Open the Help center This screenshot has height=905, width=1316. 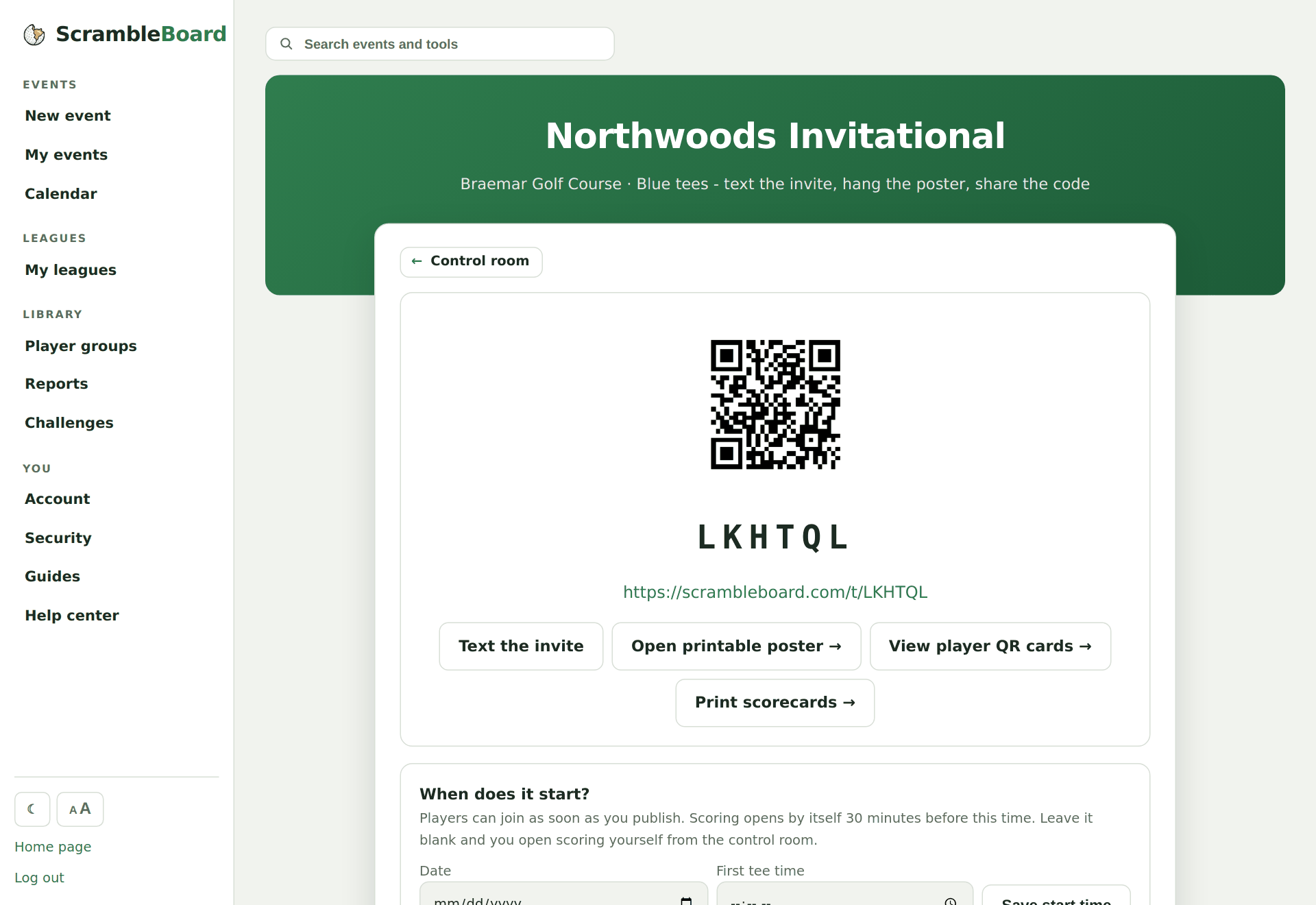click(x=72, y=616)
